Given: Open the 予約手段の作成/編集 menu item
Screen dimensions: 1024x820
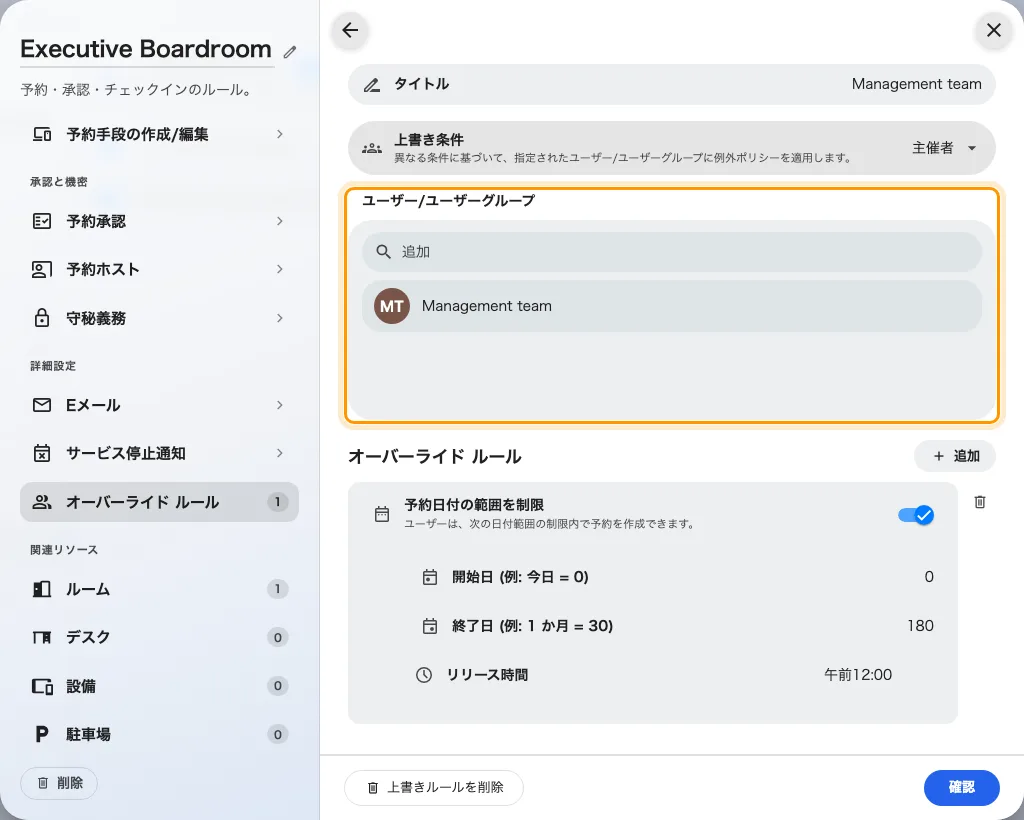Looking at the screenshot, I should 159,134.
